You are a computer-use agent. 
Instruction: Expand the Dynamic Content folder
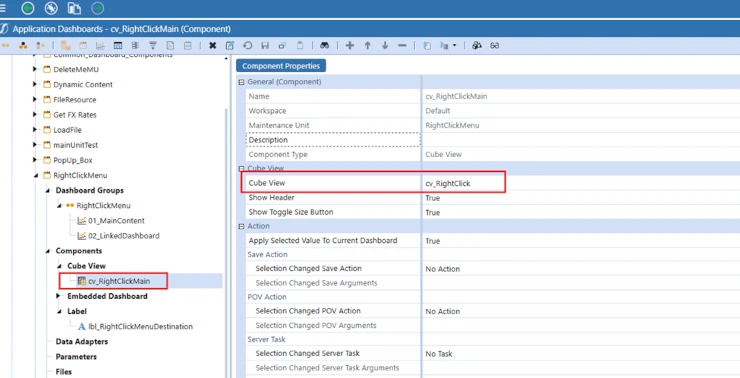[x=35, y=84]
